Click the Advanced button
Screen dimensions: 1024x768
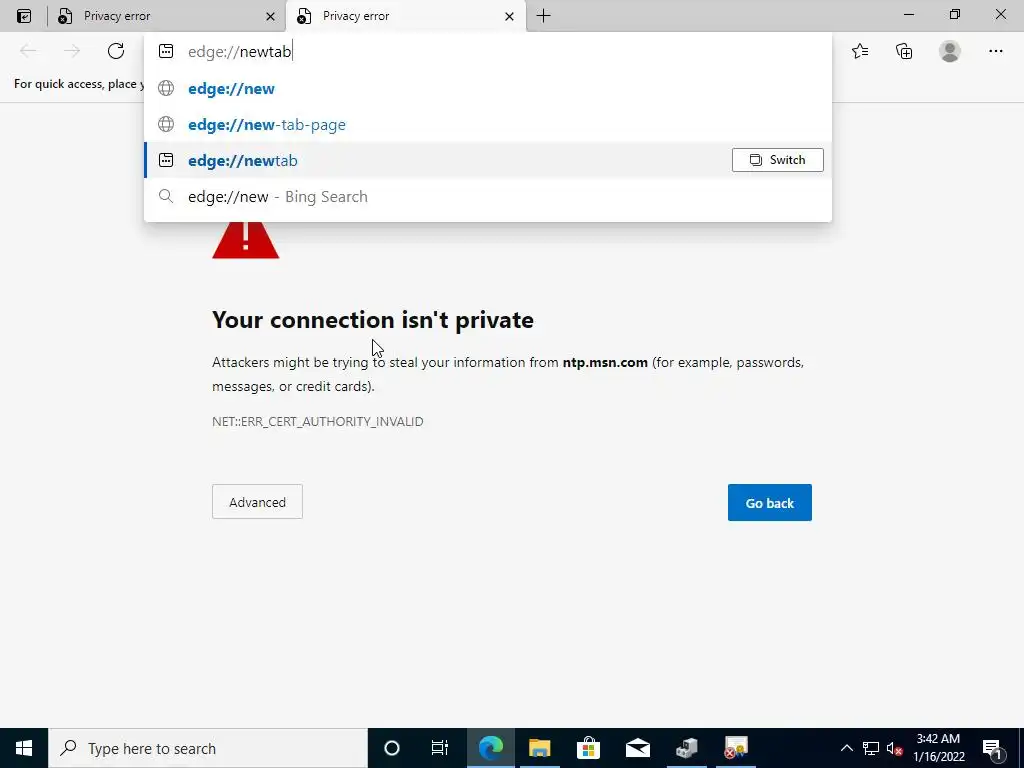coord(257,502)
